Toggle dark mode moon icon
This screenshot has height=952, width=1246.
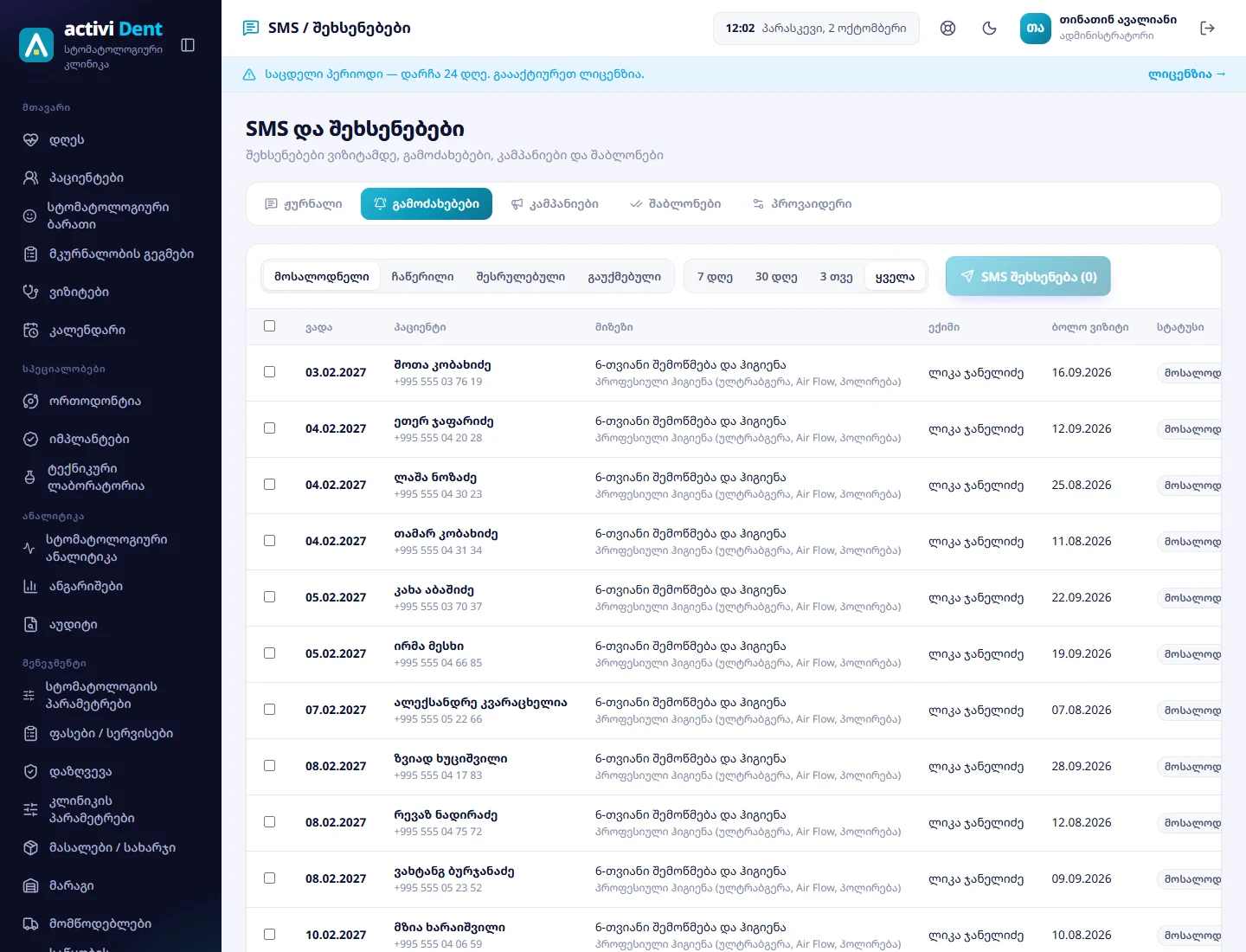click(990, 29)
